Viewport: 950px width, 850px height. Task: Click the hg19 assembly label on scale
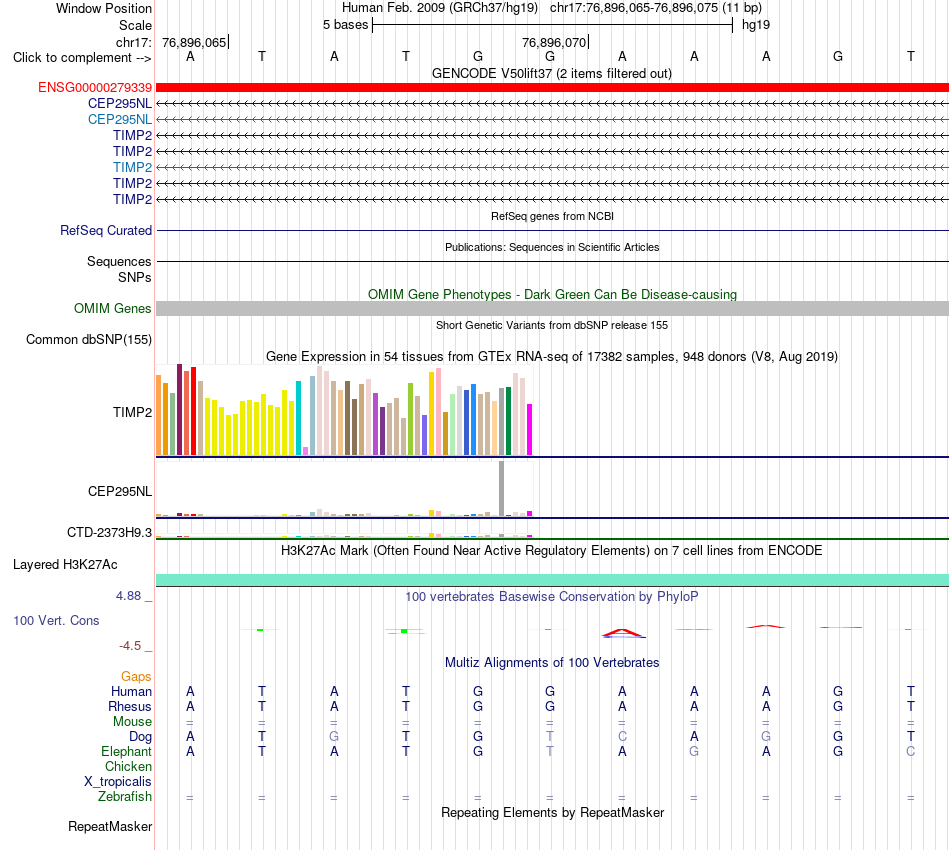coord(756,25)
